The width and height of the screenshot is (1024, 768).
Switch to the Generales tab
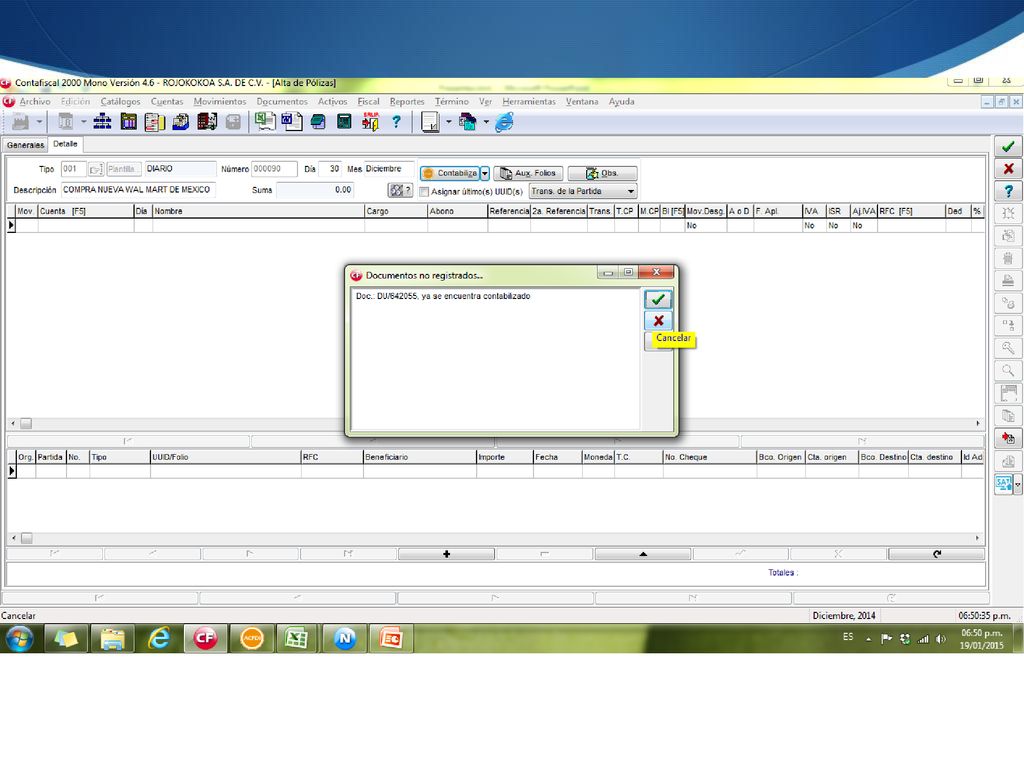pos(25,145)
